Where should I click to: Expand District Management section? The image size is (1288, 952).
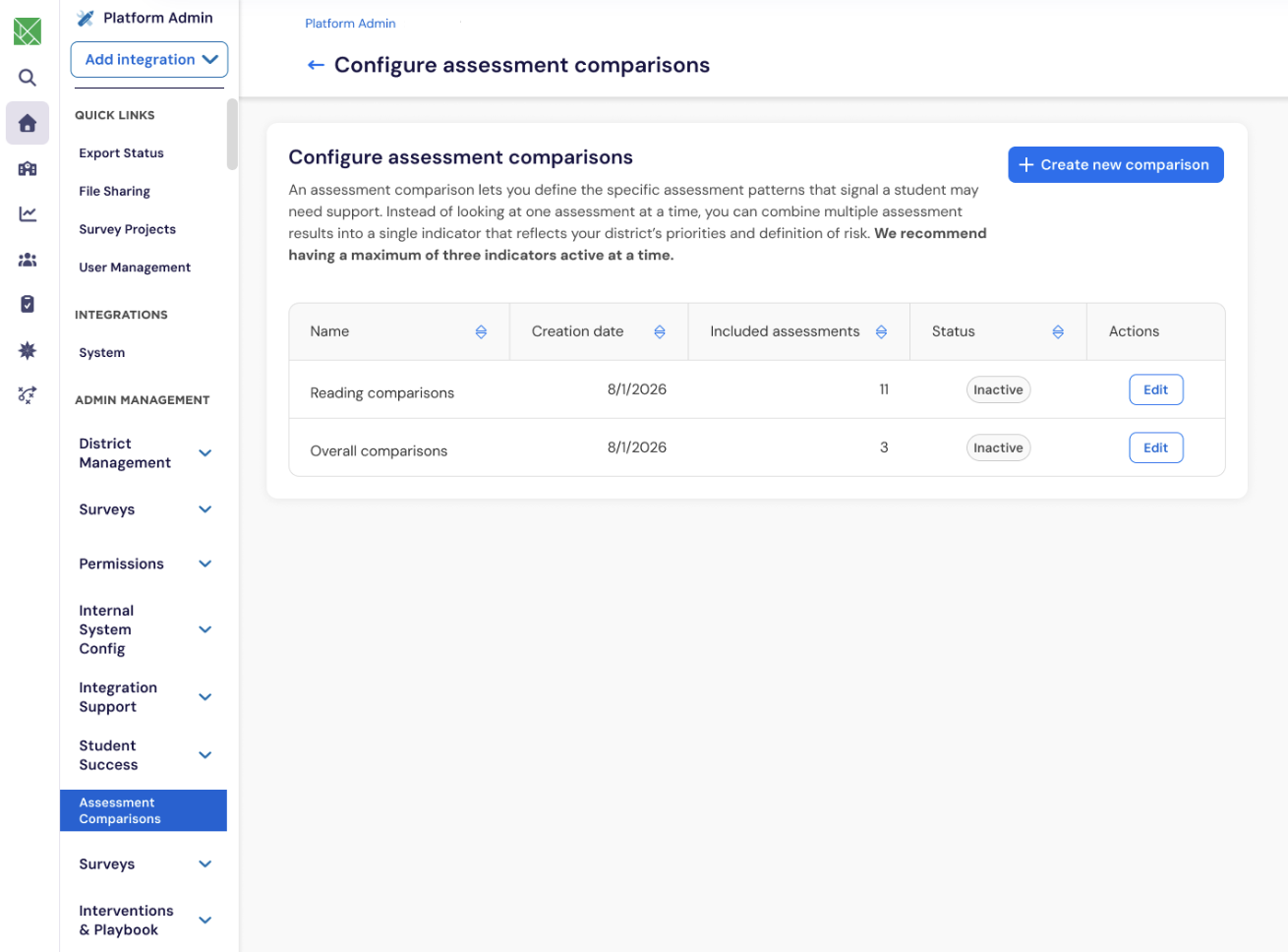pos(205,453)
